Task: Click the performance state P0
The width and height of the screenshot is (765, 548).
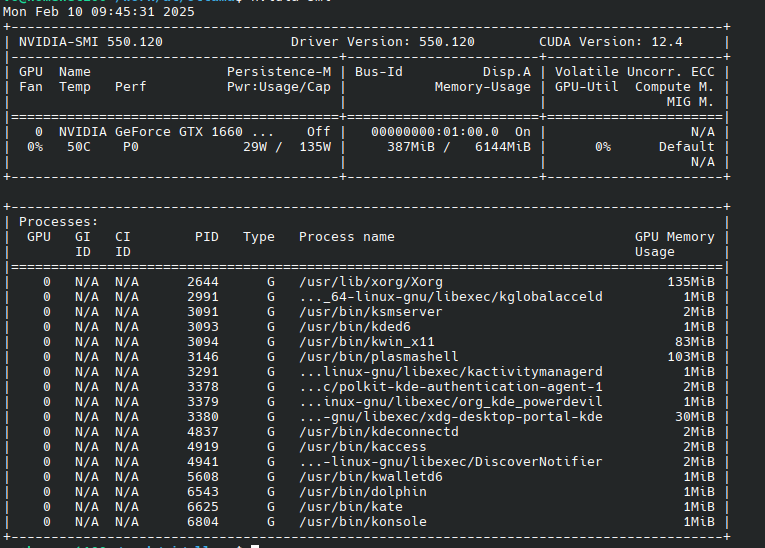Action: tap(131, 147)
